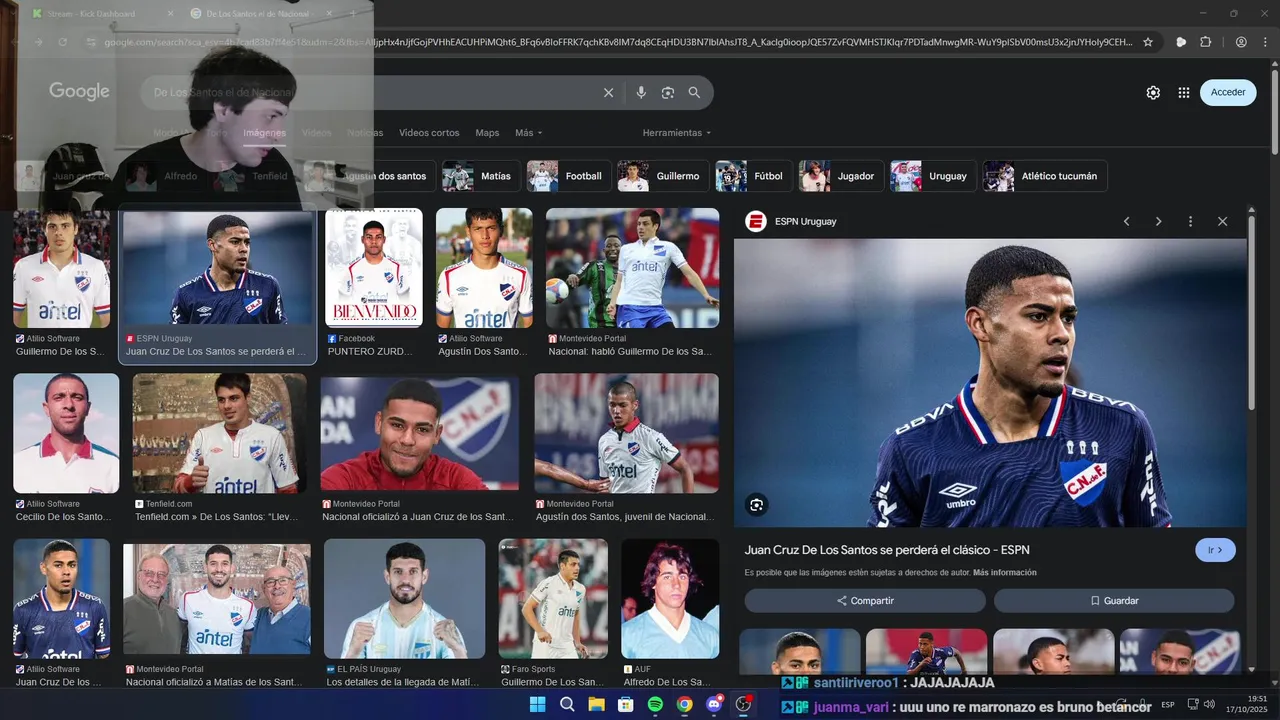Click the page vertical scrollbar
The height and width of the screenshot is (720, 1280).
click(1275, 110)
